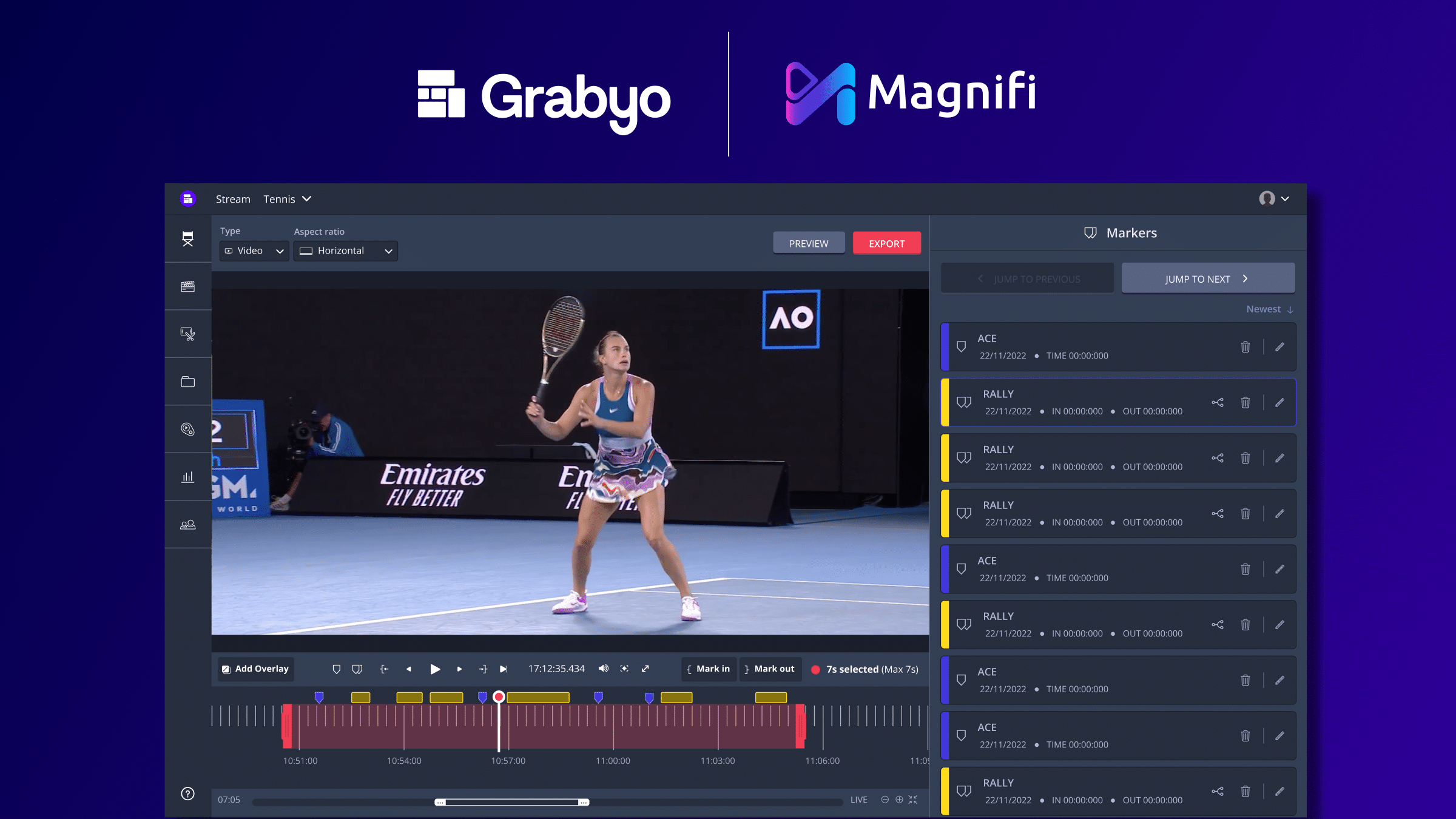This screenshot has height=819, width=1456.
Task: Click the help question mark icon
Action: (188, 793)
